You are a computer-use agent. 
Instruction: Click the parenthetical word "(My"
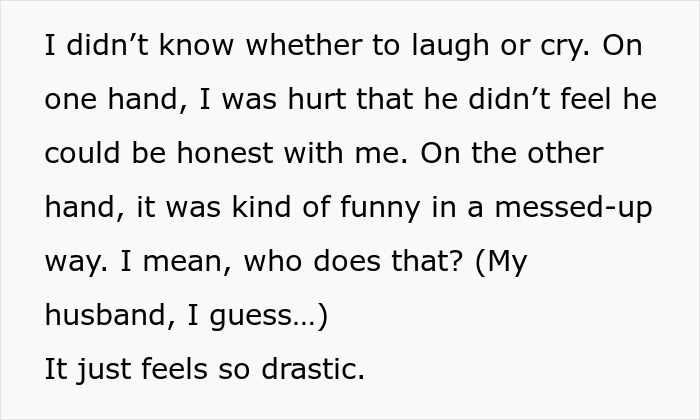tap(501, 263)
